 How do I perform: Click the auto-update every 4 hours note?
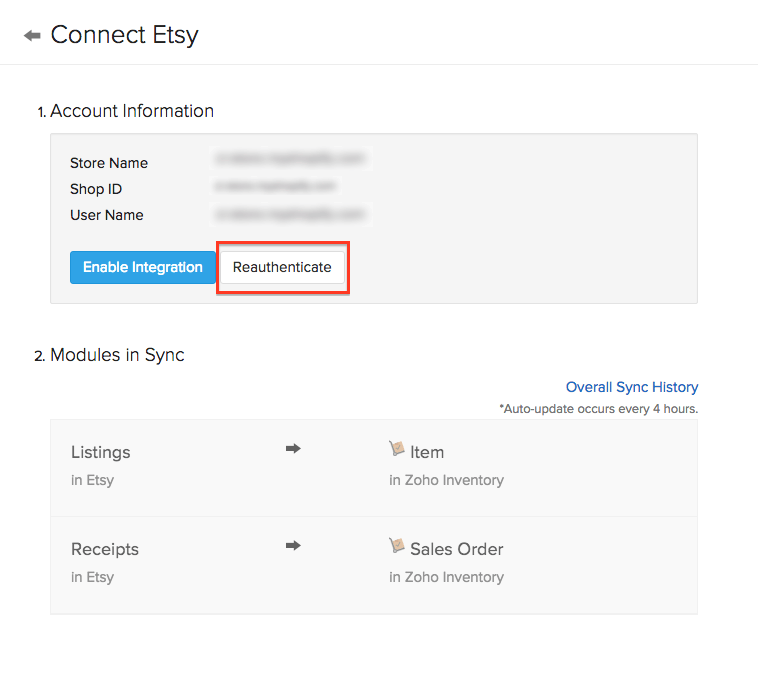click(x=598, y=409)
